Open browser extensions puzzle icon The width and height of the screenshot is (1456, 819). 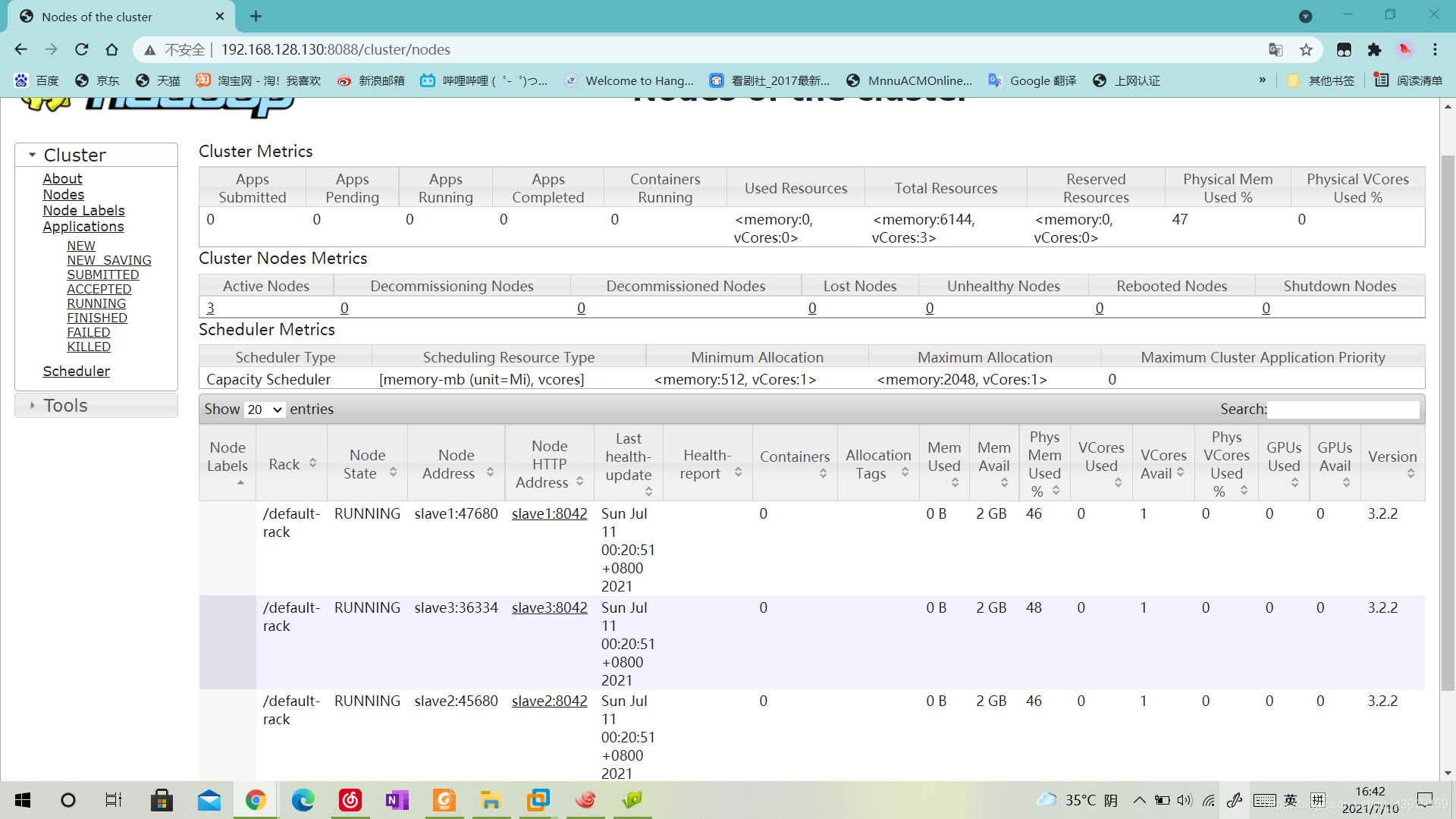pos(1374,49)
